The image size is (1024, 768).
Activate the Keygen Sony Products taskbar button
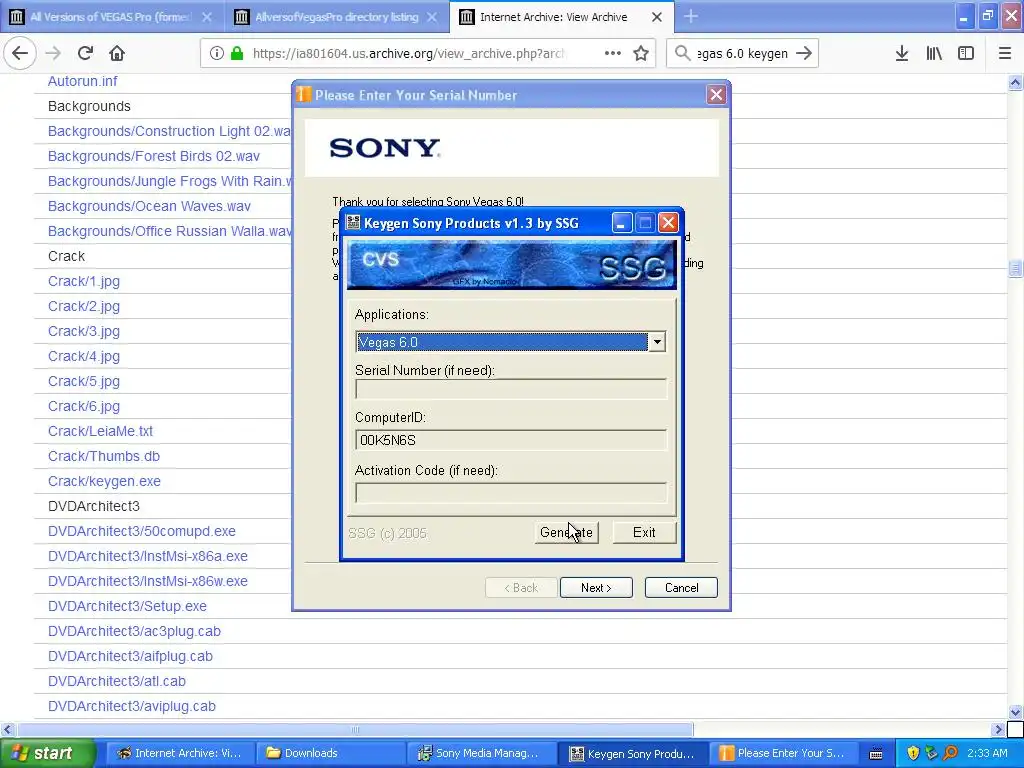pos(633,754)
